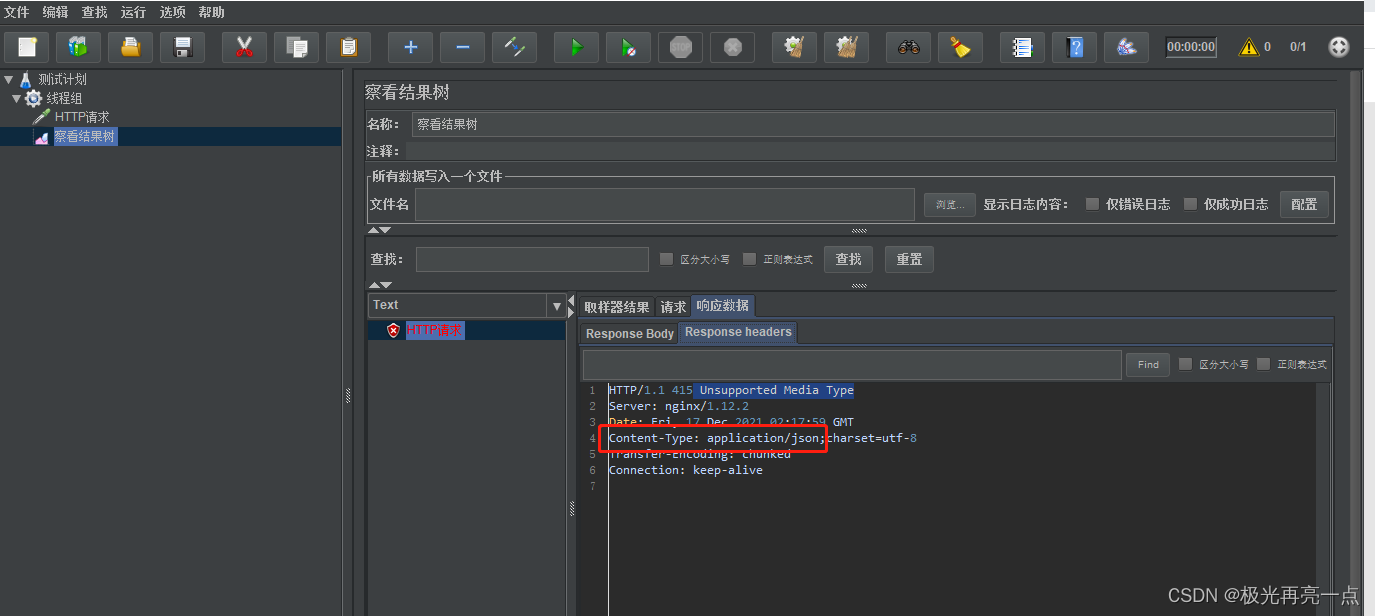Viewport: 1375px width, 616px height.
Task: Collapse the 测试计划 tree node
Action: (x=9, y=79)
